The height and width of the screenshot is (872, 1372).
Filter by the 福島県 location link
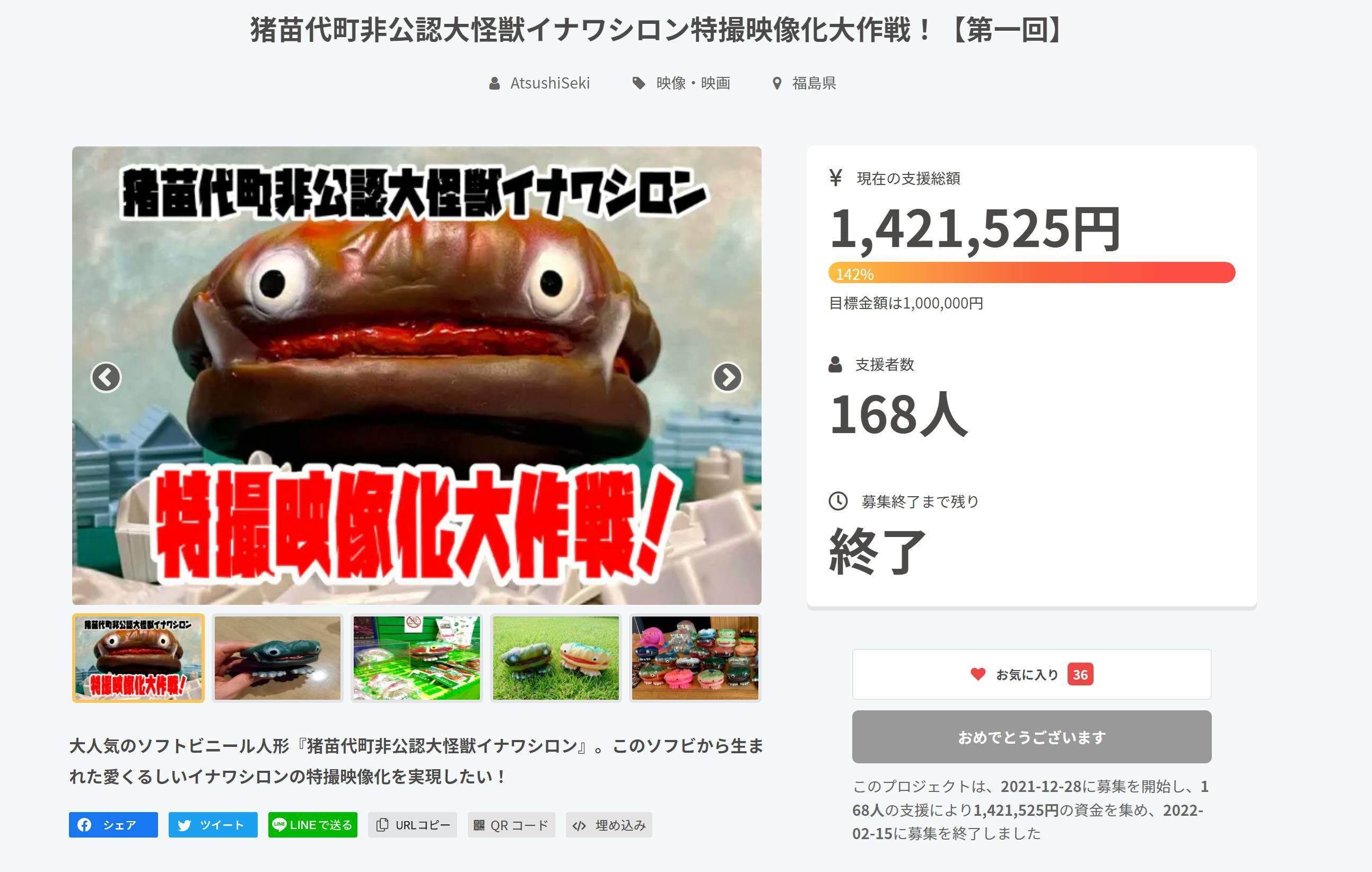coord(804,83)
